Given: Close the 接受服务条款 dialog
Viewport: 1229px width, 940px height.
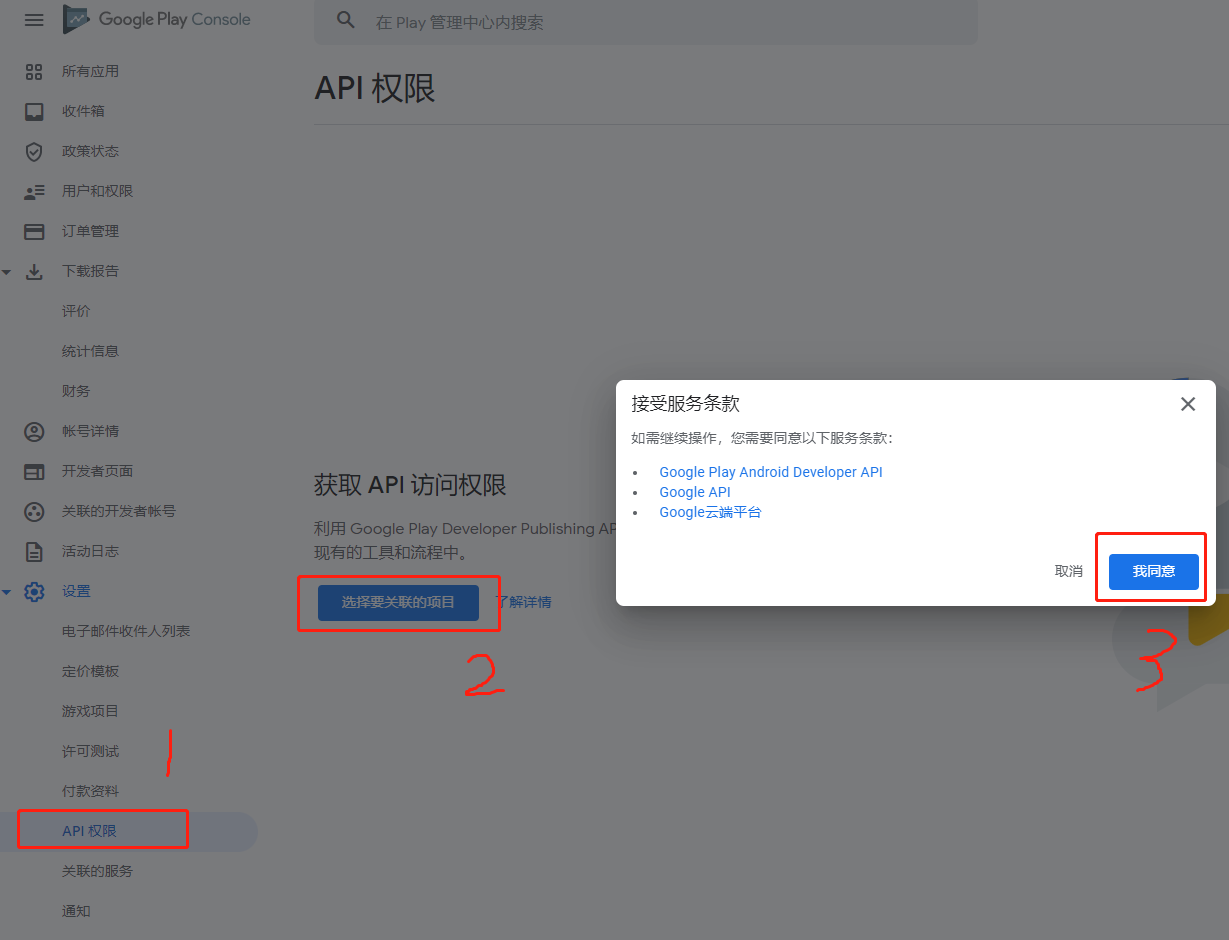Looking at the screenshot, I should (1187, 404).
